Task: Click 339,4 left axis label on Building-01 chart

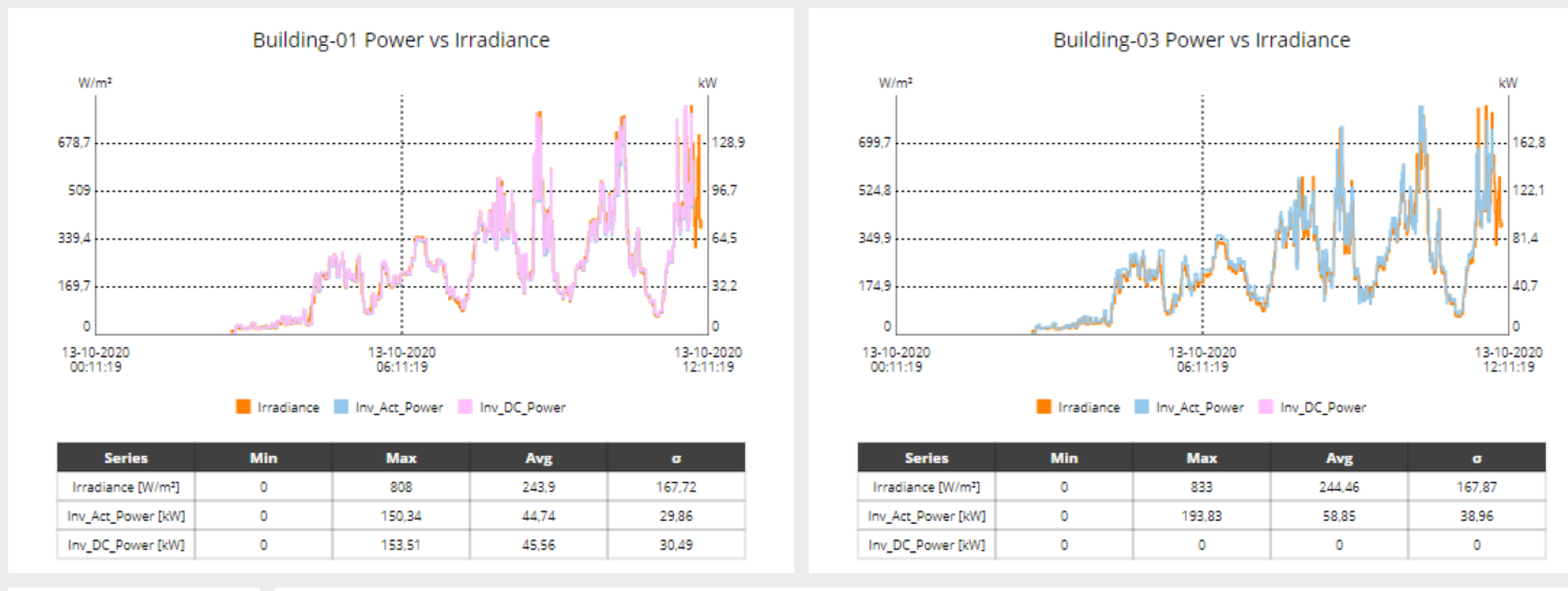Action: click(x=74, y=238)
